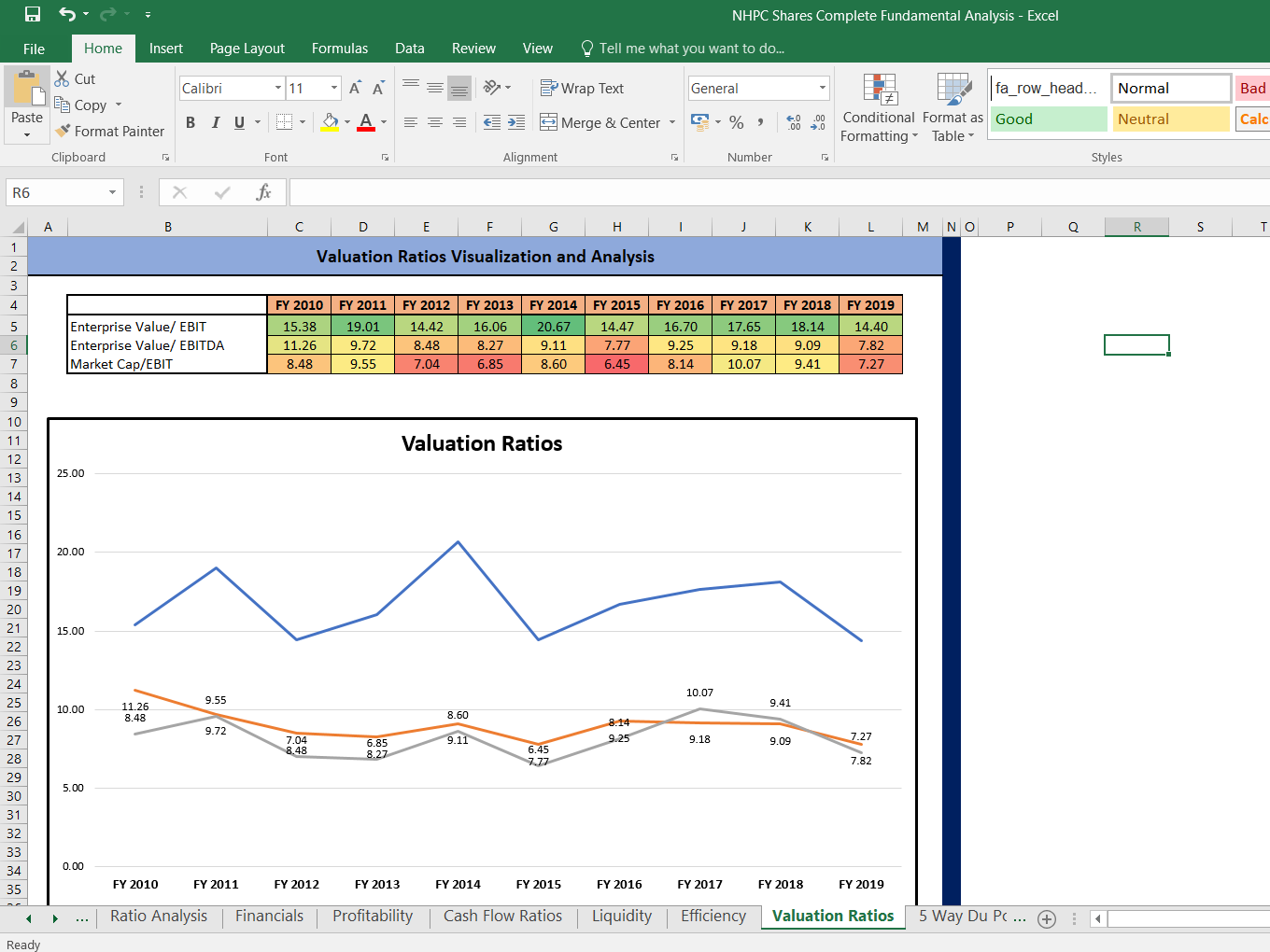The image size is (1270, 952).
Task: Apply the Good cell style
Action: [1049, 119]
